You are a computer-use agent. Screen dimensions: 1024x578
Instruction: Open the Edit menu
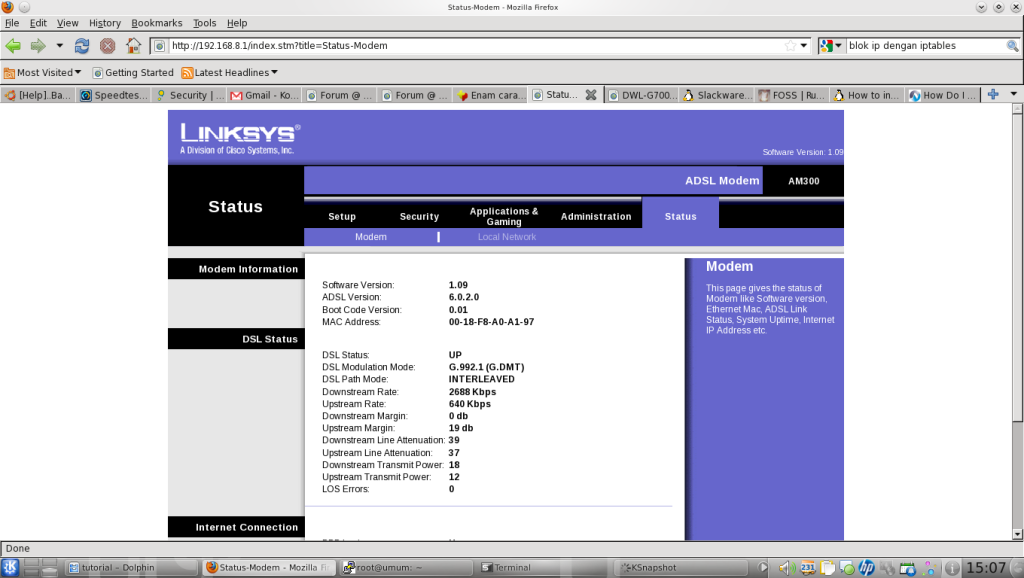[38, 23]
